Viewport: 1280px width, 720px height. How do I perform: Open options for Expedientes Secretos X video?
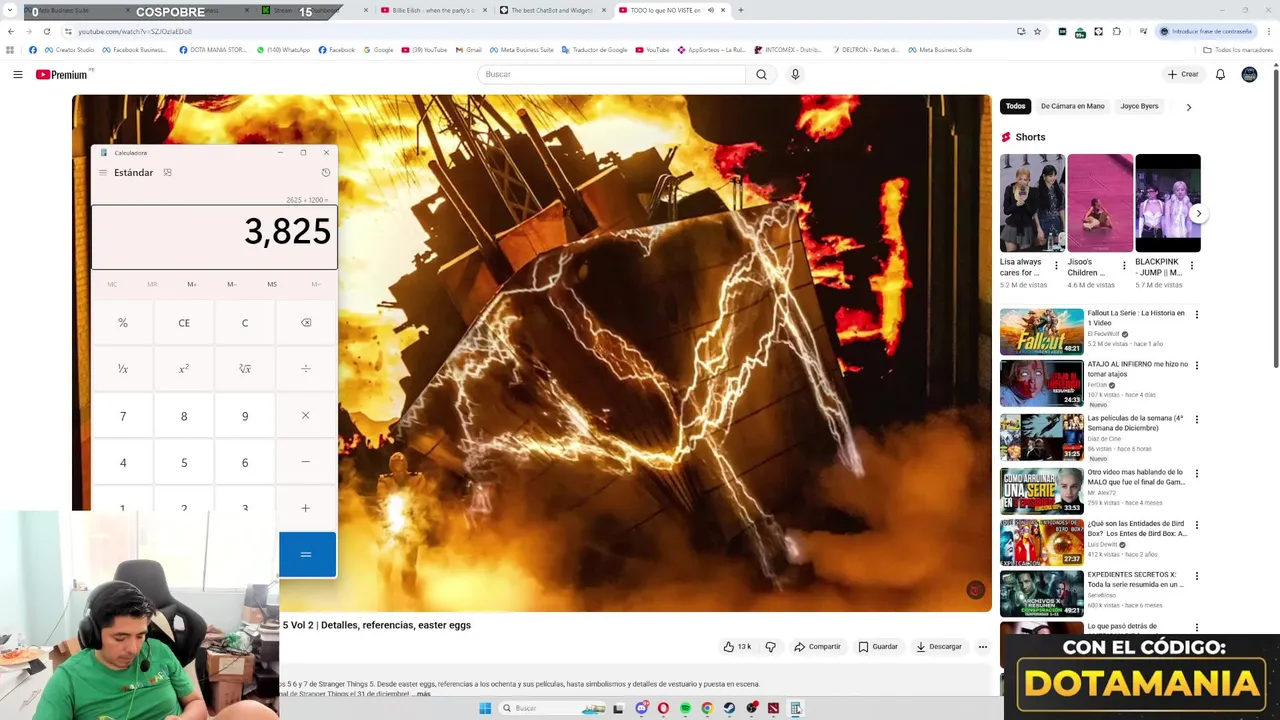pyautogui.click(x=1196, y=577)
